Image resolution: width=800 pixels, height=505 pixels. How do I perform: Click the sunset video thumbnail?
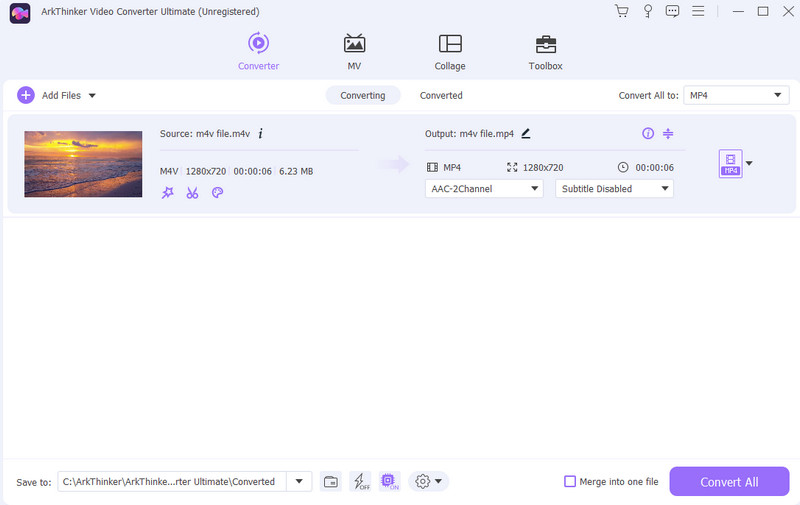point(83,164)
